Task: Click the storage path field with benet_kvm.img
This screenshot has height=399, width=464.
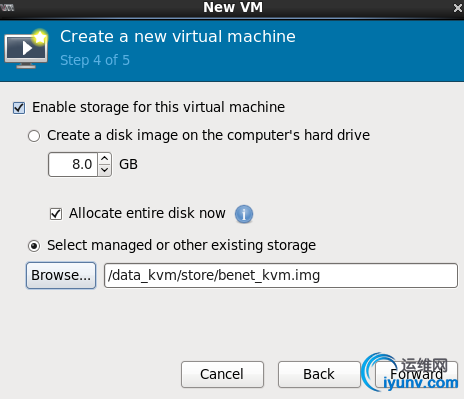Action: (x=281, y=275)
